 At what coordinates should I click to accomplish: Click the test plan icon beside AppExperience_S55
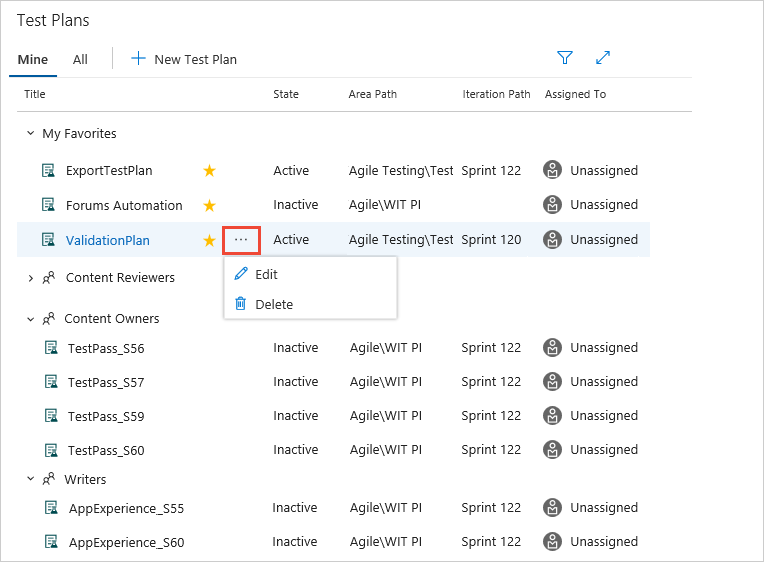[51, 508]
